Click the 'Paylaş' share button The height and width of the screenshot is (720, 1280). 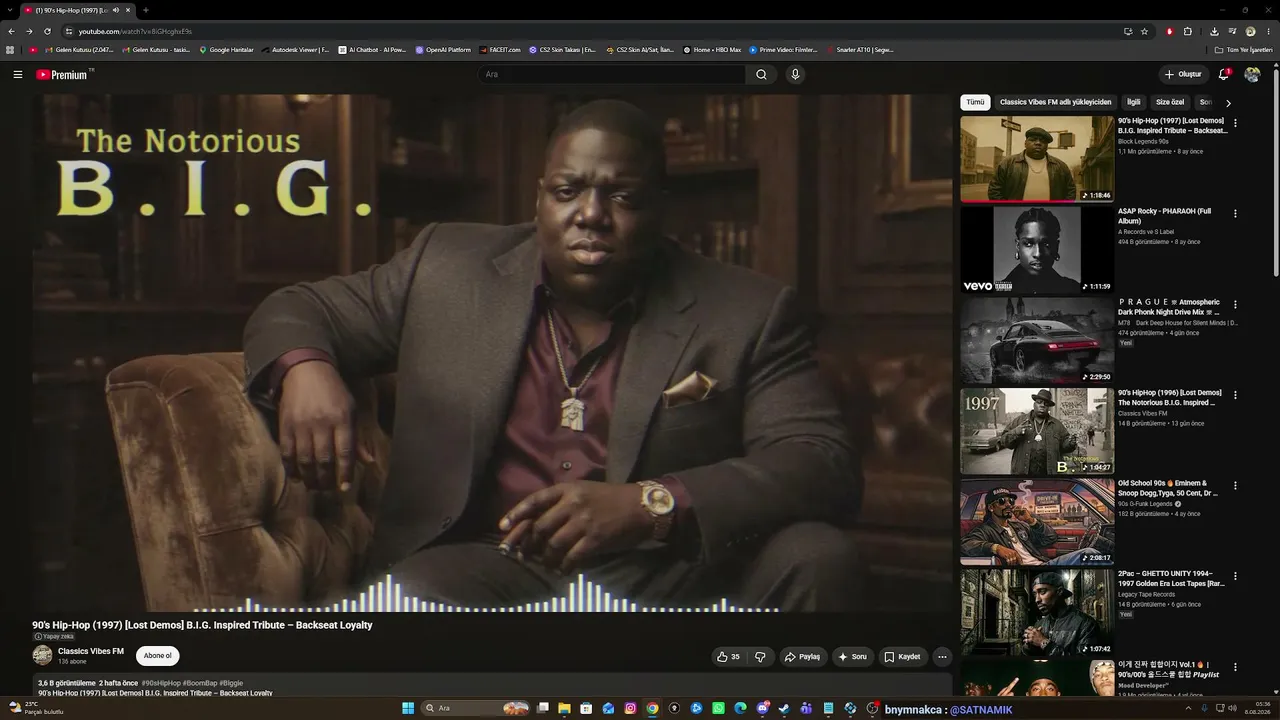pyautogui.click(x=803, y=657)
